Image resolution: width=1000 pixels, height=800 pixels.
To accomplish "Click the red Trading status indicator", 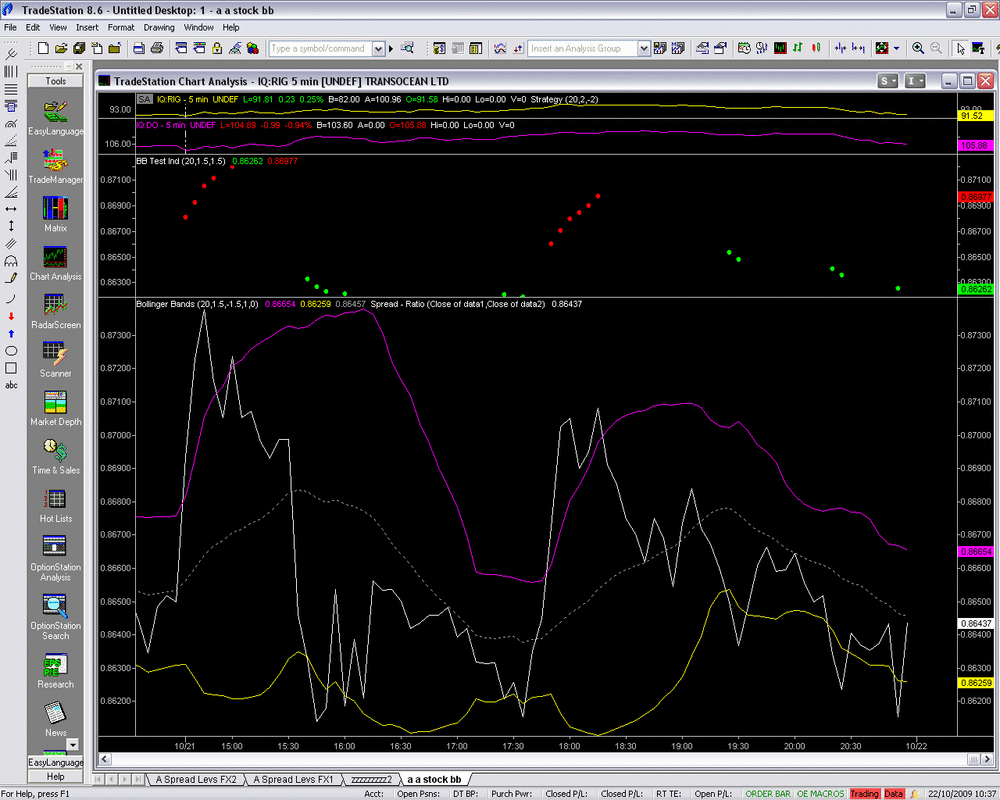I will coord(864,794).
